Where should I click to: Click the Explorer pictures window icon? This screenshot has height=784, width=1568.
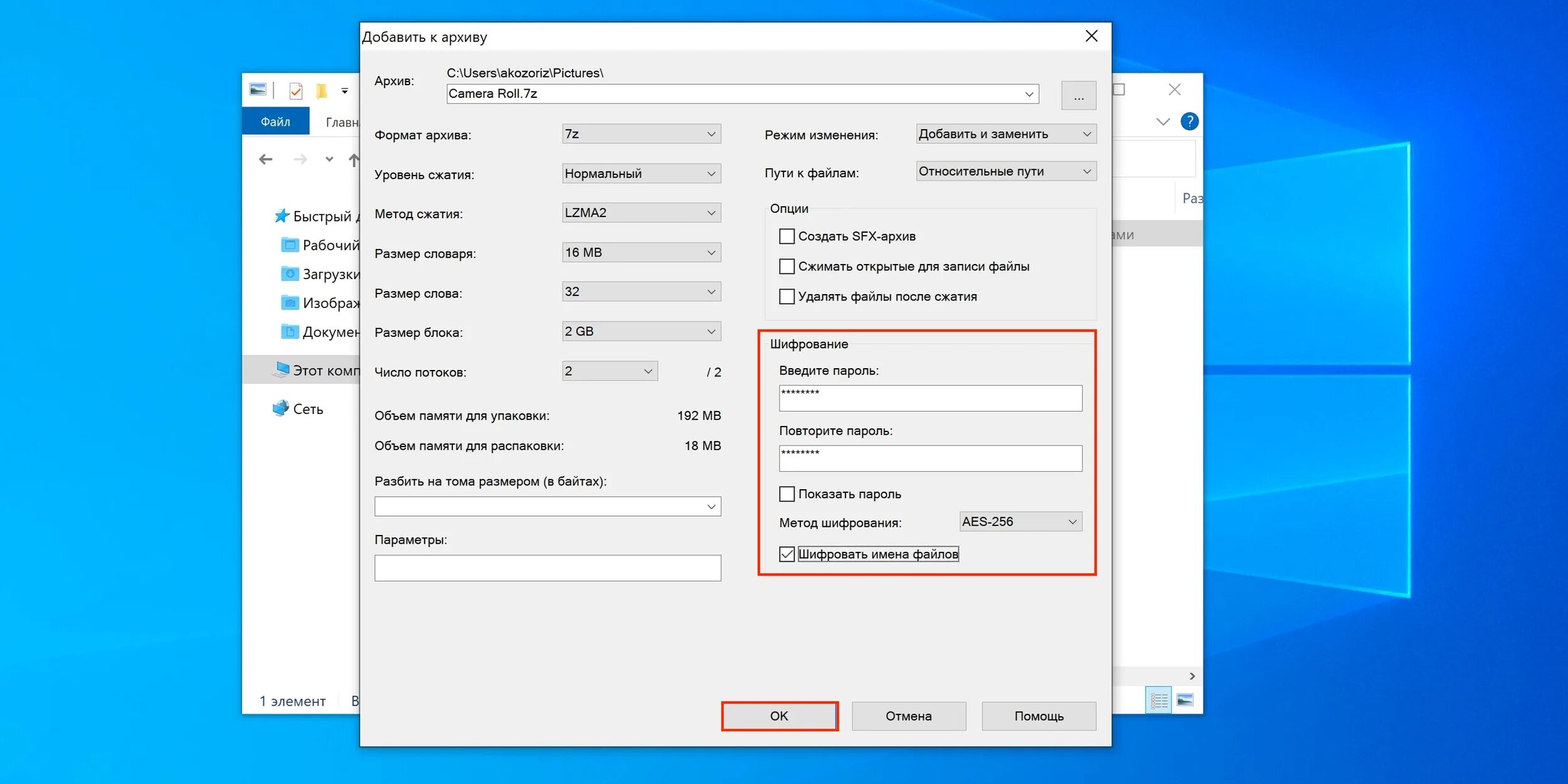(258, 90)
